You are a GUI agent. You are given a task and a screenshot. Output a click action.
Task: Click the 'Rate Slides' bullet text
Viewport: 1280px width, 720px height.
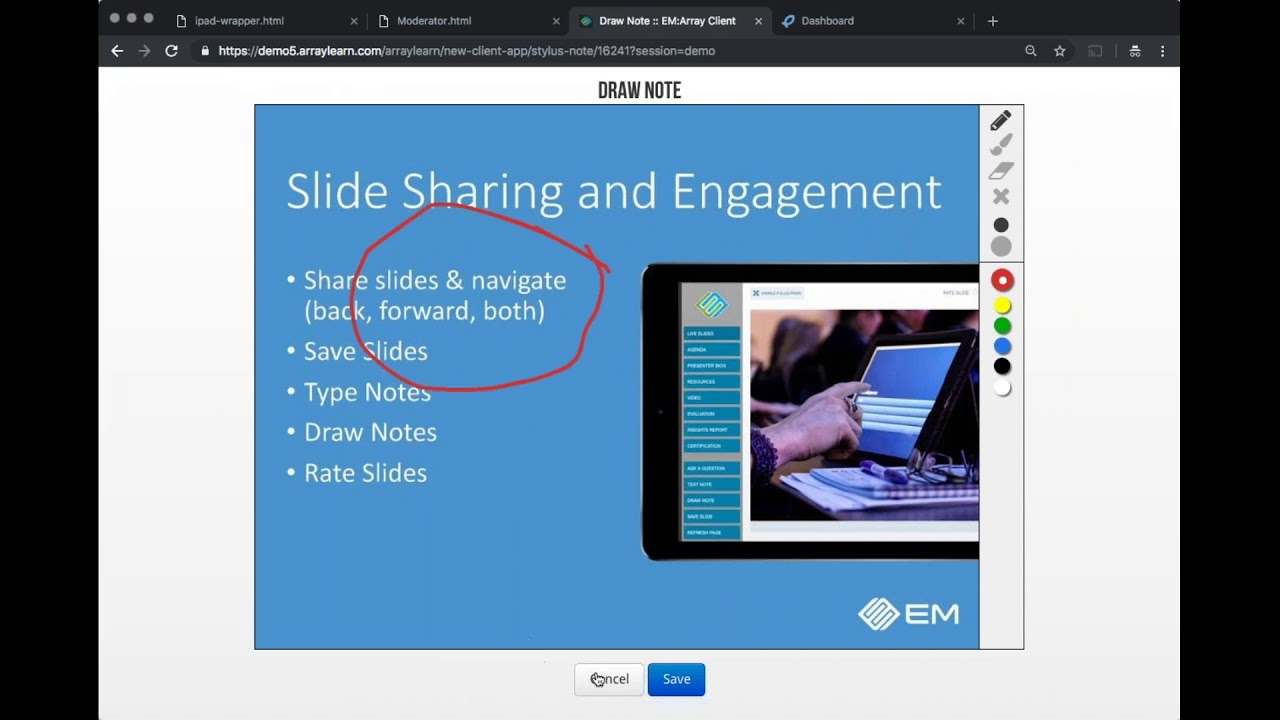[x=365, y=473]
